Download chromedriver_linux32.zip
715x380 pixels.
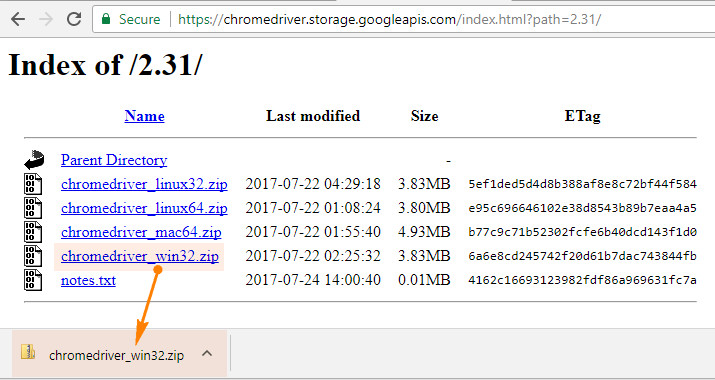tap(144, 184)
